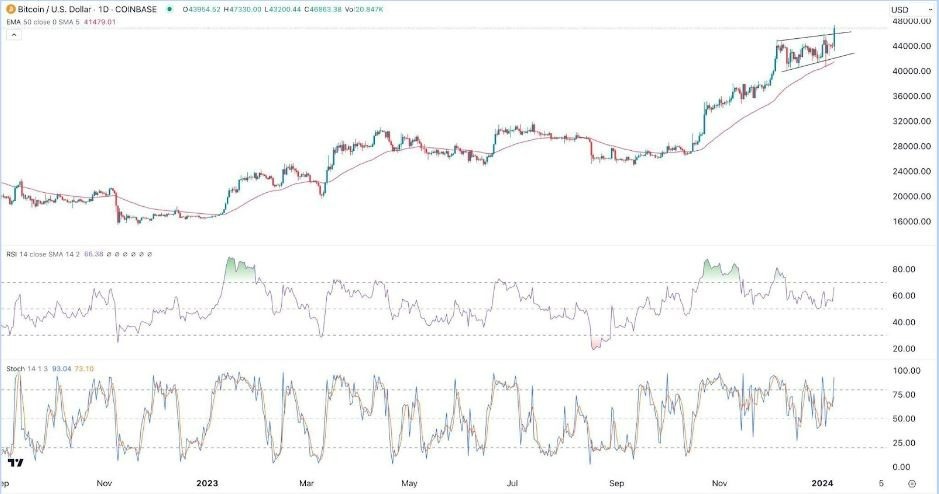Click the 32000.00 price axis label

click(x=910, y=121)
